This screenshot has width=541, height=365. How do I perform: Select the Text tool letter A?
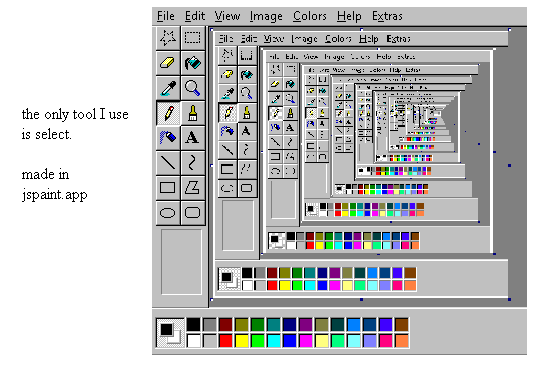pos(193,138)
